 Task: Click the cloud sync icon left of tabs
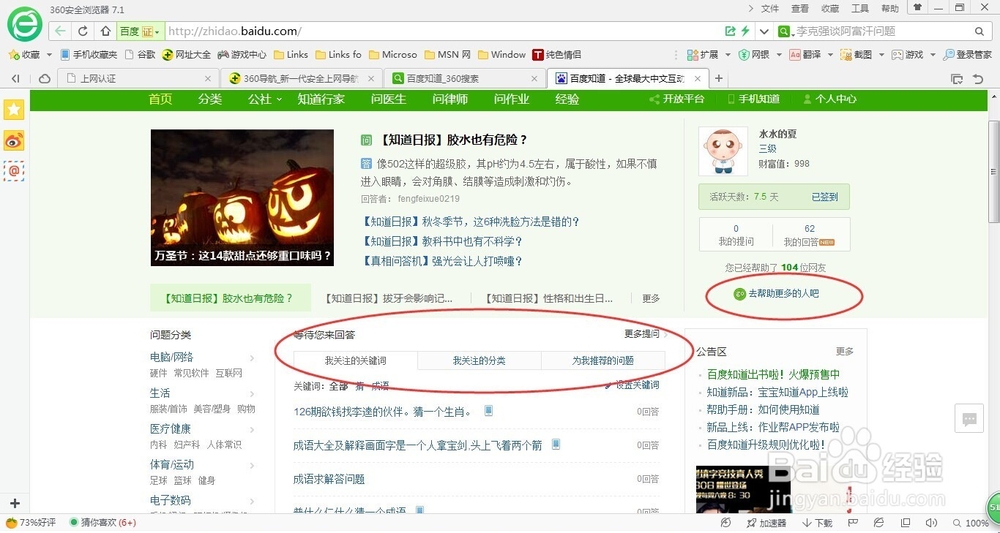click(x=45, y=78)
